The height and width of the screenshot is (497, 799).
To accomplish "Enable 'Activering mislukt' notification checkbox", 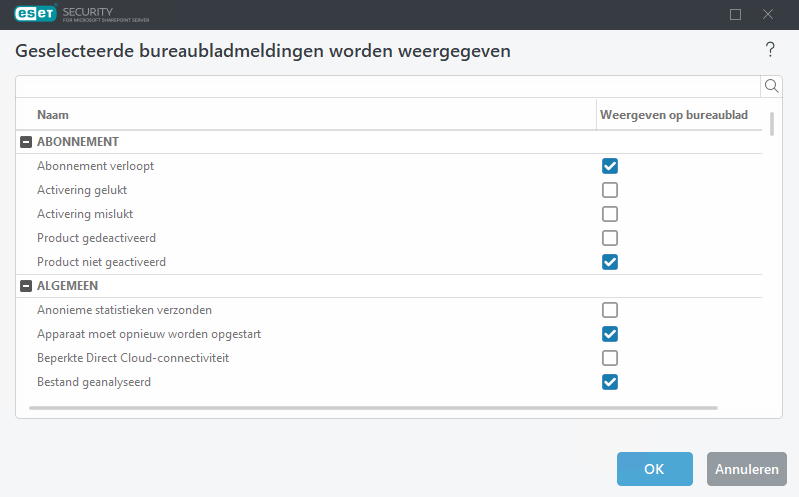I will 610,214.
